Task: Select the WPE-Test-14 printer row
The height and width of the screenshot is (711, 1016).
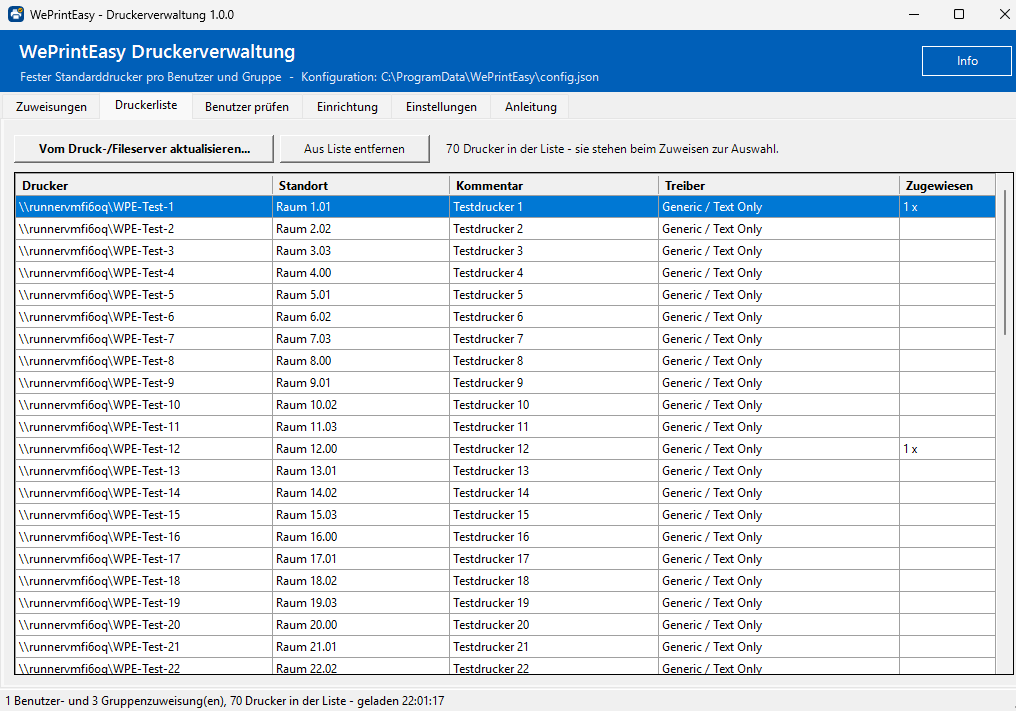Action: [505, 493]
